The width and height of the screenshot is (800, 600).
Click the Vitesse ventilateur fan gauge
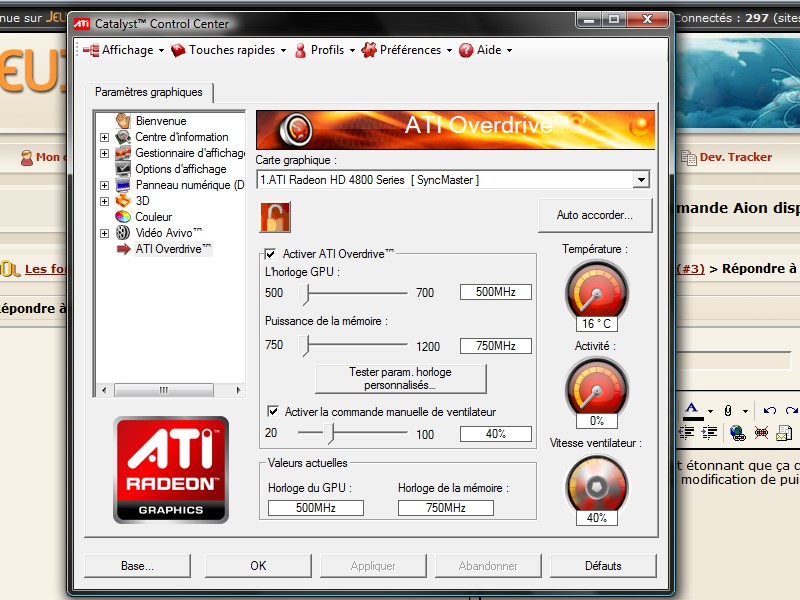click(x=596, y=484)
